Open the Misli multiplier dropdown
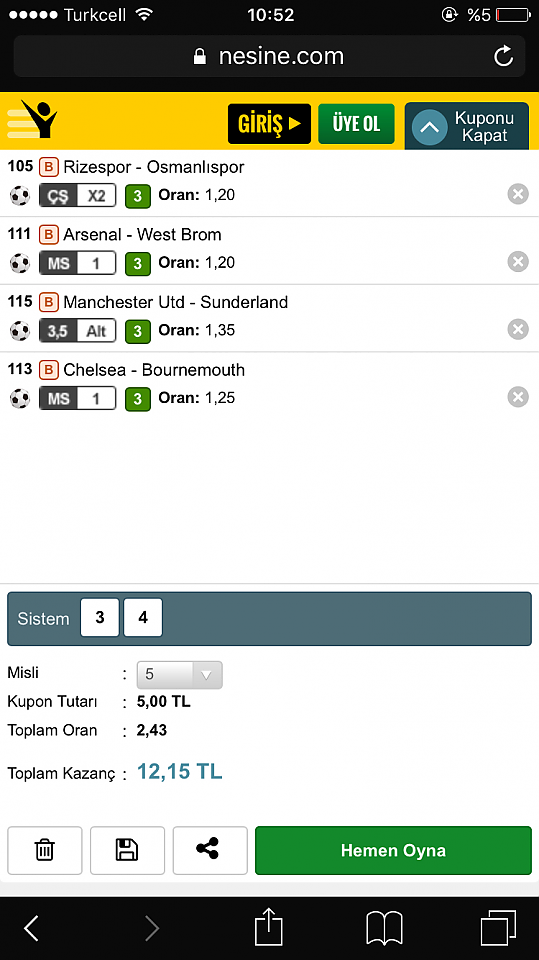 (x=179, y=675)
